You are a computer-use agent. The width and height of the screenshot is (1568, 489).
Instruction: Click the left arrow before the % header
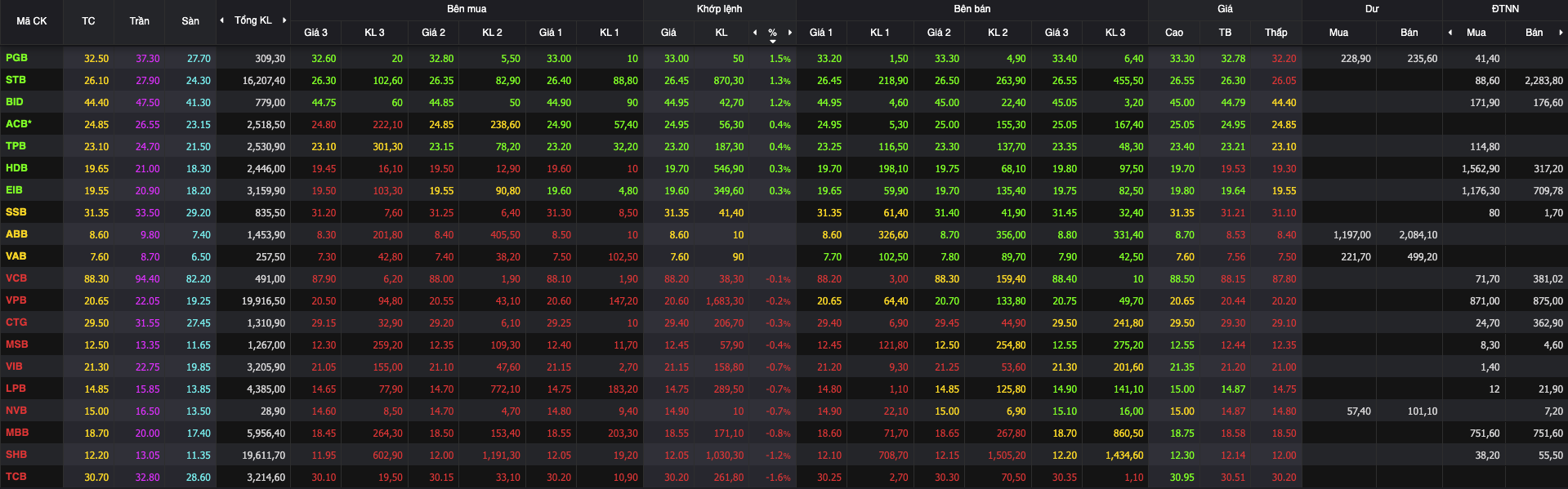(755, 33)
